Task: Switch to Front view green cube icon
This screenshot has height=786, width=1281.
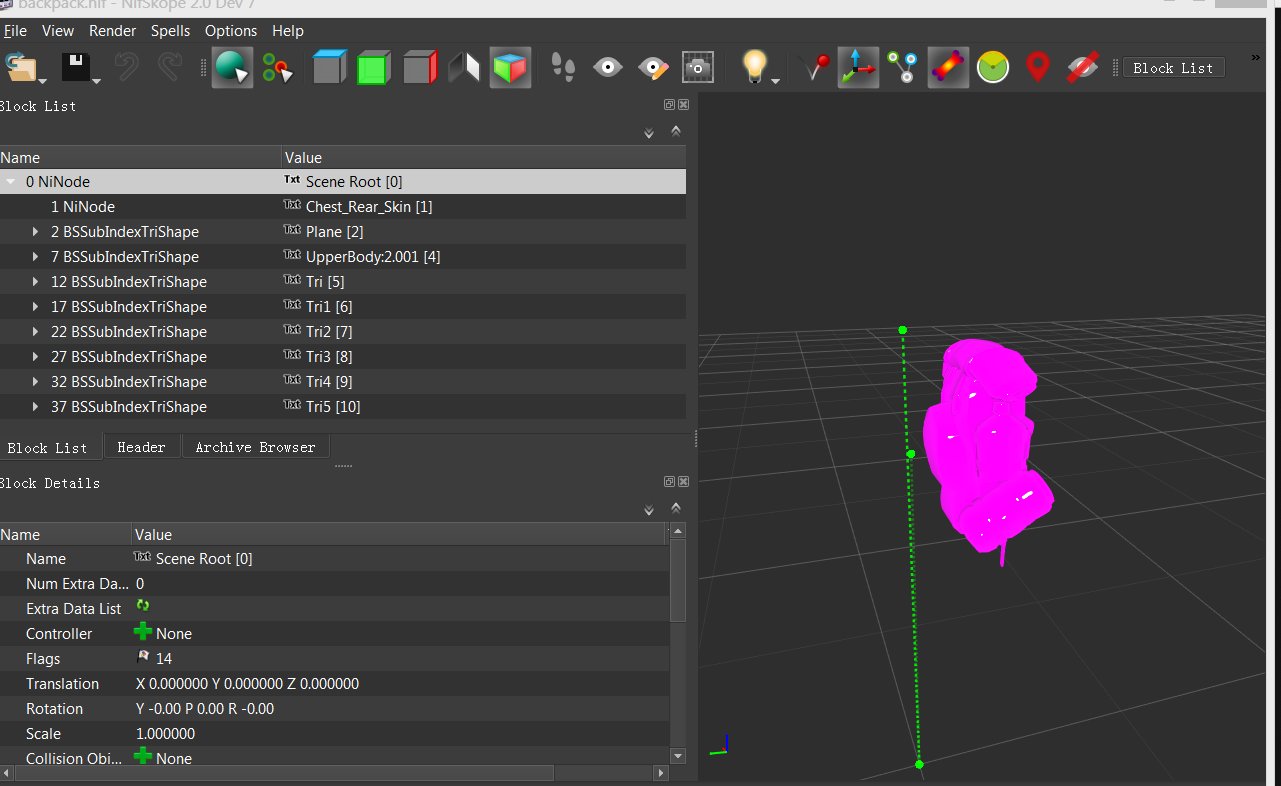Action: point(374,68)
